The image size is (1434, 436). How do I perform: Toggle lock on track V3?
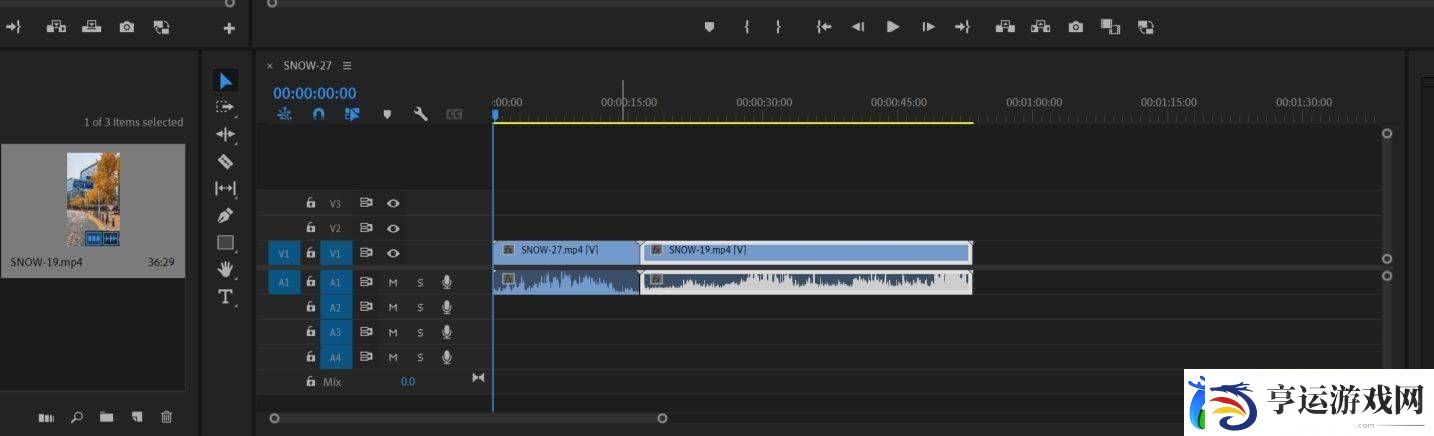[x=311, y=203]
